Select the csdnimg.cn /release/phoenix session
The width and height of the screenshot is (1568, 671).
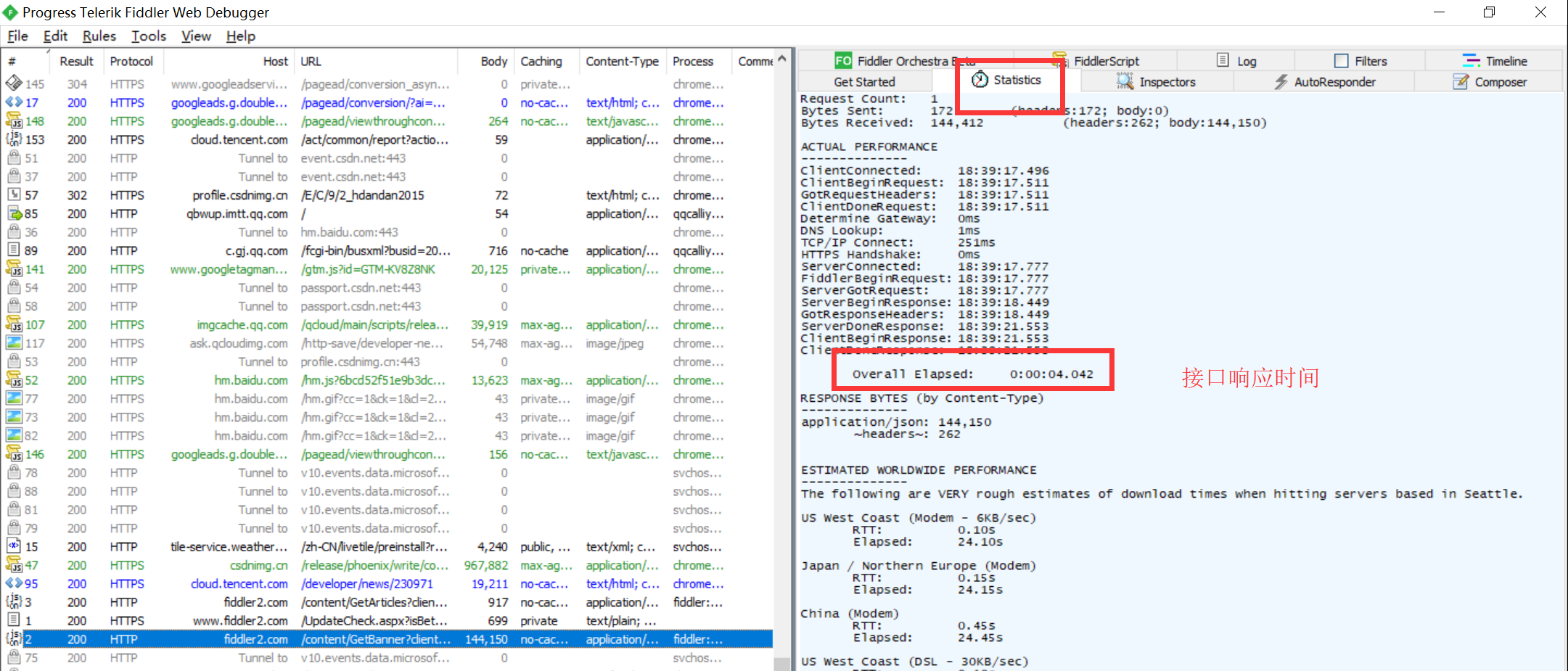[x=387, y=565]
